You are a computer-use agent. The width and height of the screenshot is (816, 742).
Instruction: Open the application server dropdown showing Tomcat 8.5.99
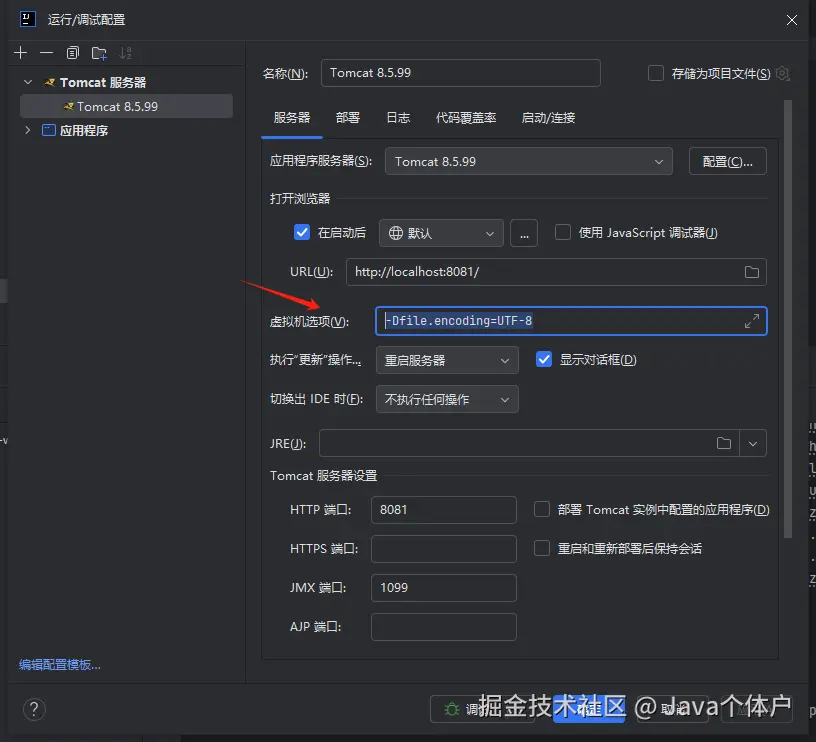(x=529, y=161)
